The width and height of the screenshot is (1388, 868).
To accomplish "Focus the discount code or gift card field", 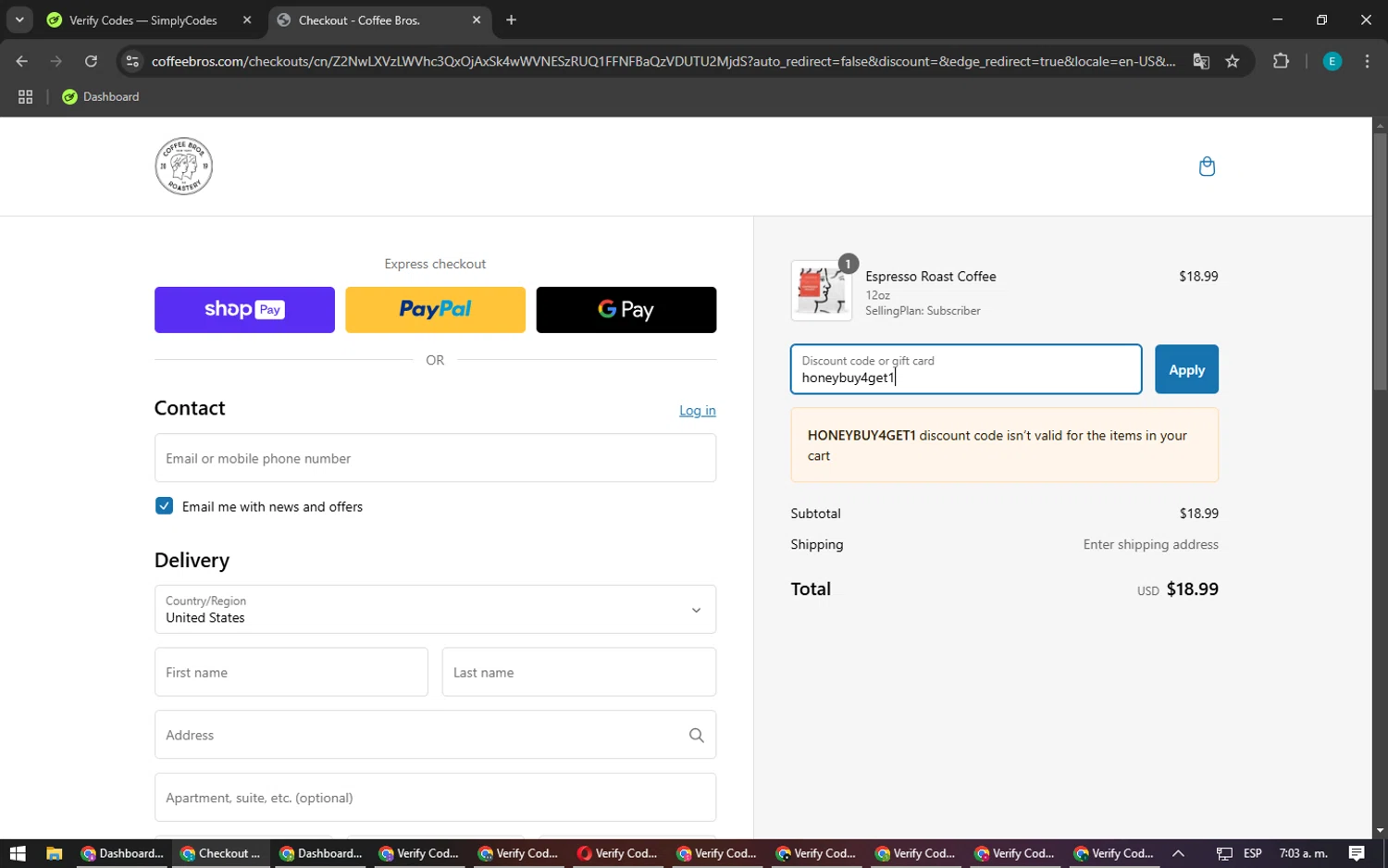I will click(966, 369).
